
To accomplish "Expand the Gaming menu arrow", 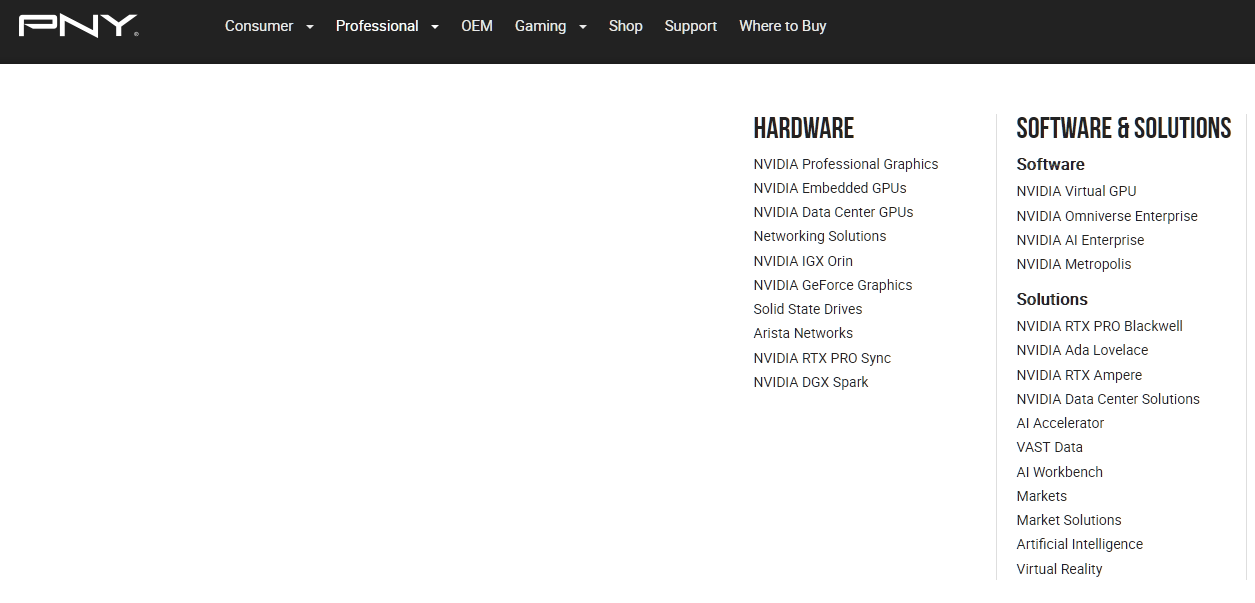I will pyautogui.click(x=582, y=27).
